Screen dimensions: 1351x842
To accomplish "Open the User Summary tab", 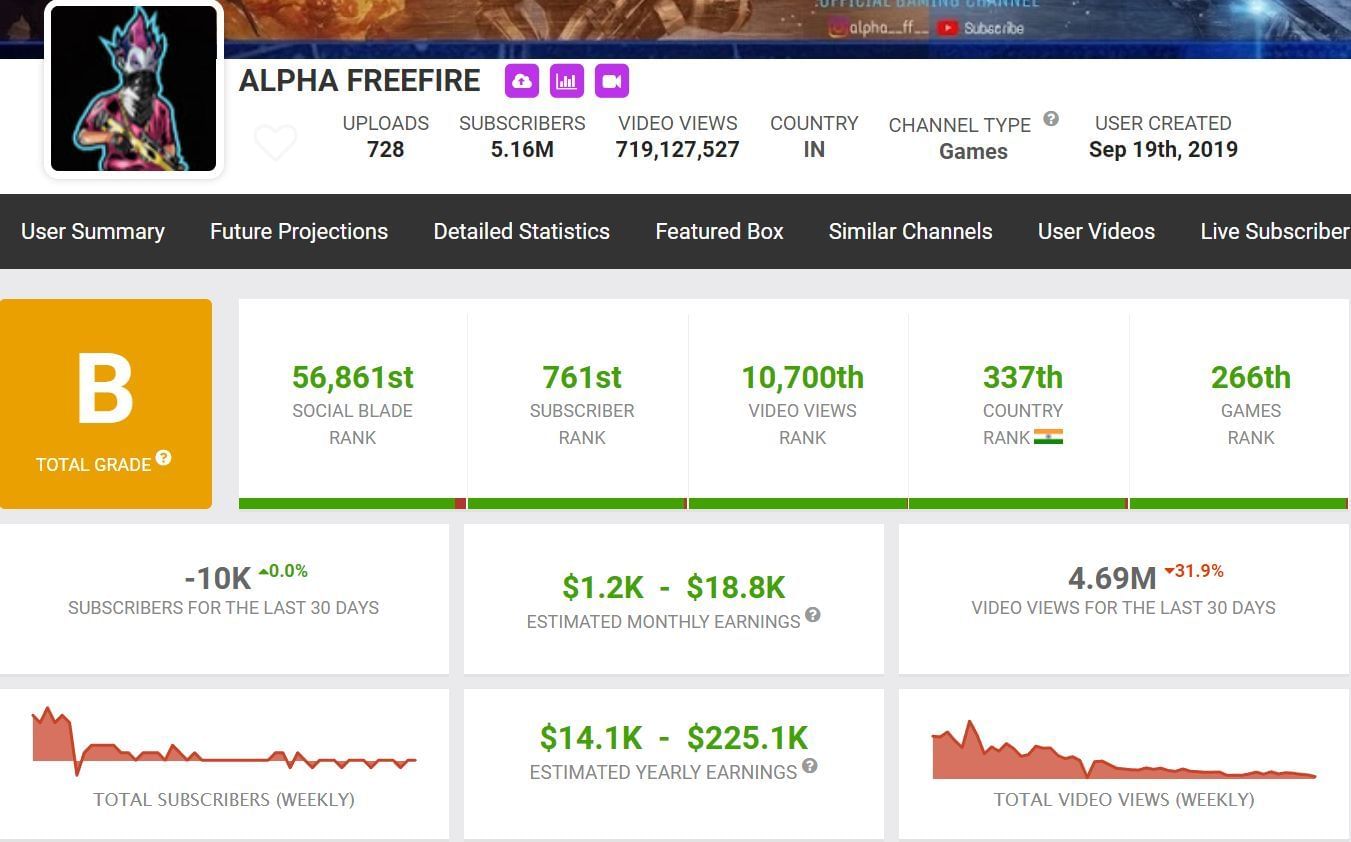I will (x=93, y=231).
